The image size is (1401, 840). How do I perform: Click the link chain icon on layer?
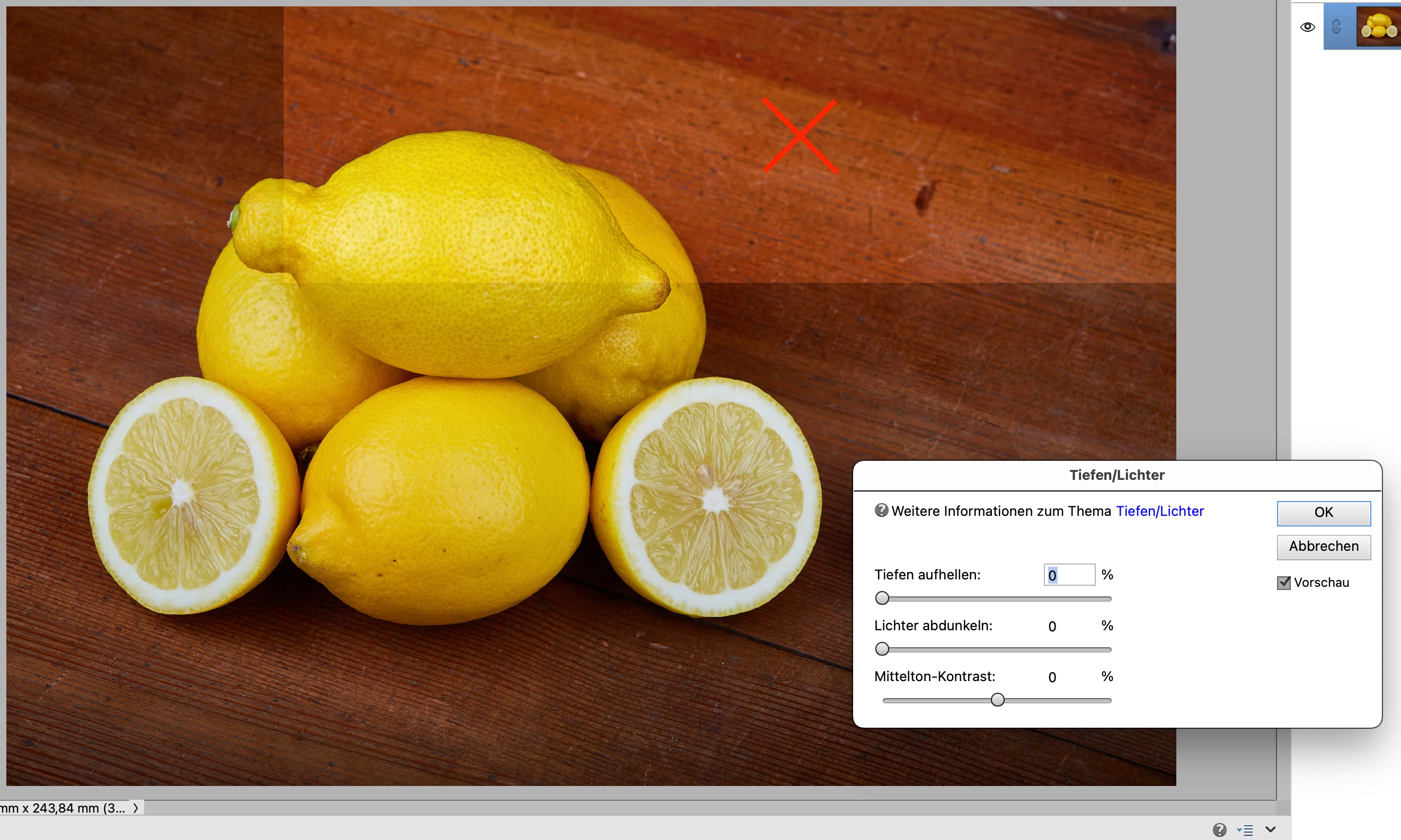pyautogui.click(x=1336, y=26)
